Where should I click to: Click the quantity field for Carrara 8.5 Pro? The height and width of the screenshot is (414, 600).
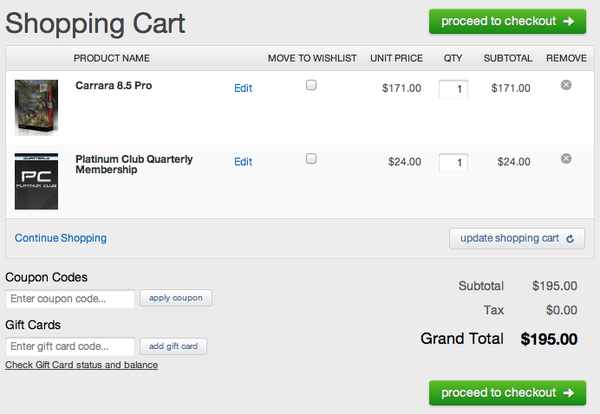(x=453, y=89)
